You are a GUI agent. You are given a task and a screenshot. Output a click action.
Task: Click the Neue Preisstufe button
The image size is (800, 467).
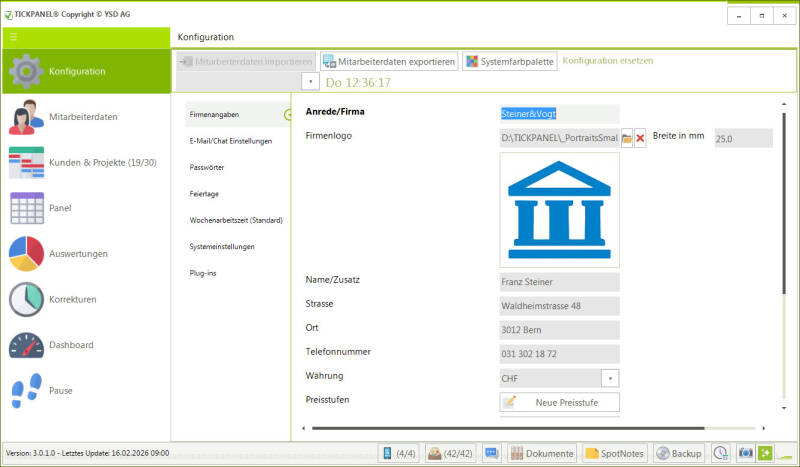559,402
